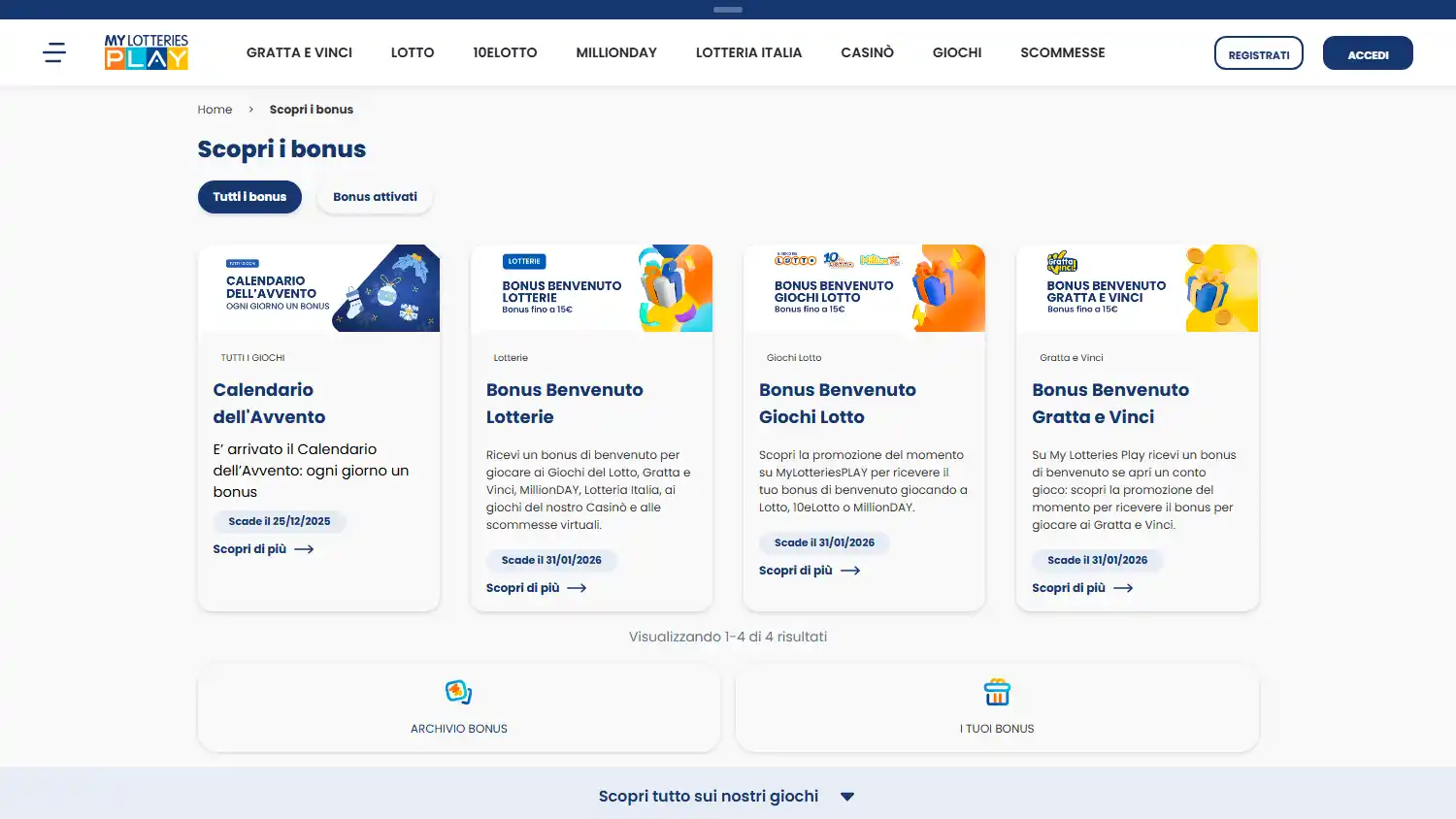Click 'Visualizzando 1-4 di 4 risultati' text
Viewport: 1456px width, 819px height.
[728, 637]
